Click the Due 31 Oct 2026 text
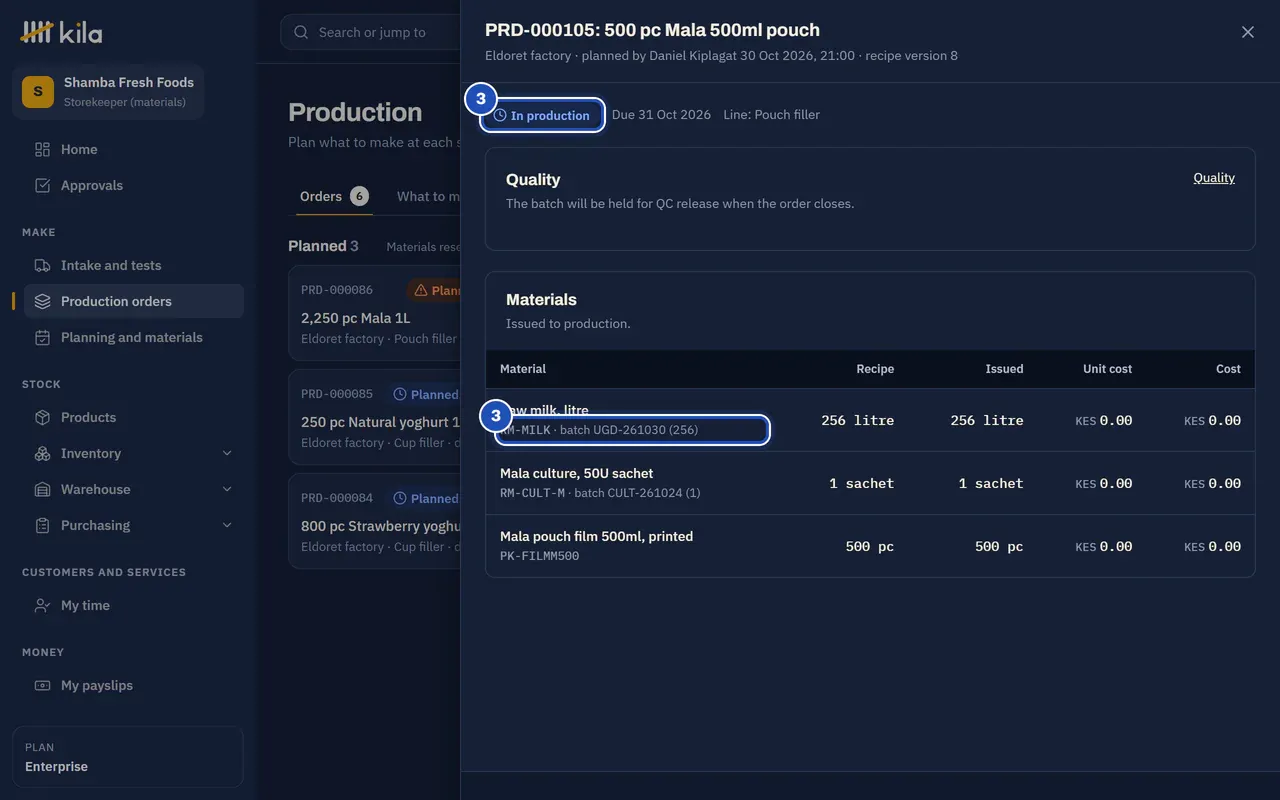 click(661, 115)
